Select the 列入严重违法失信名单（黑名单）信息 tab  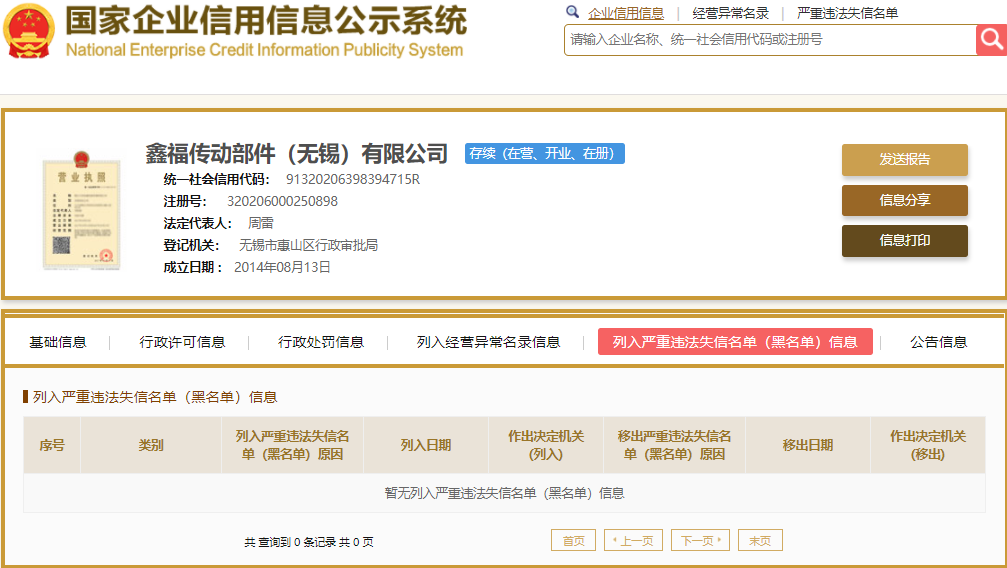pyautogui.click(x=735, y=342)
